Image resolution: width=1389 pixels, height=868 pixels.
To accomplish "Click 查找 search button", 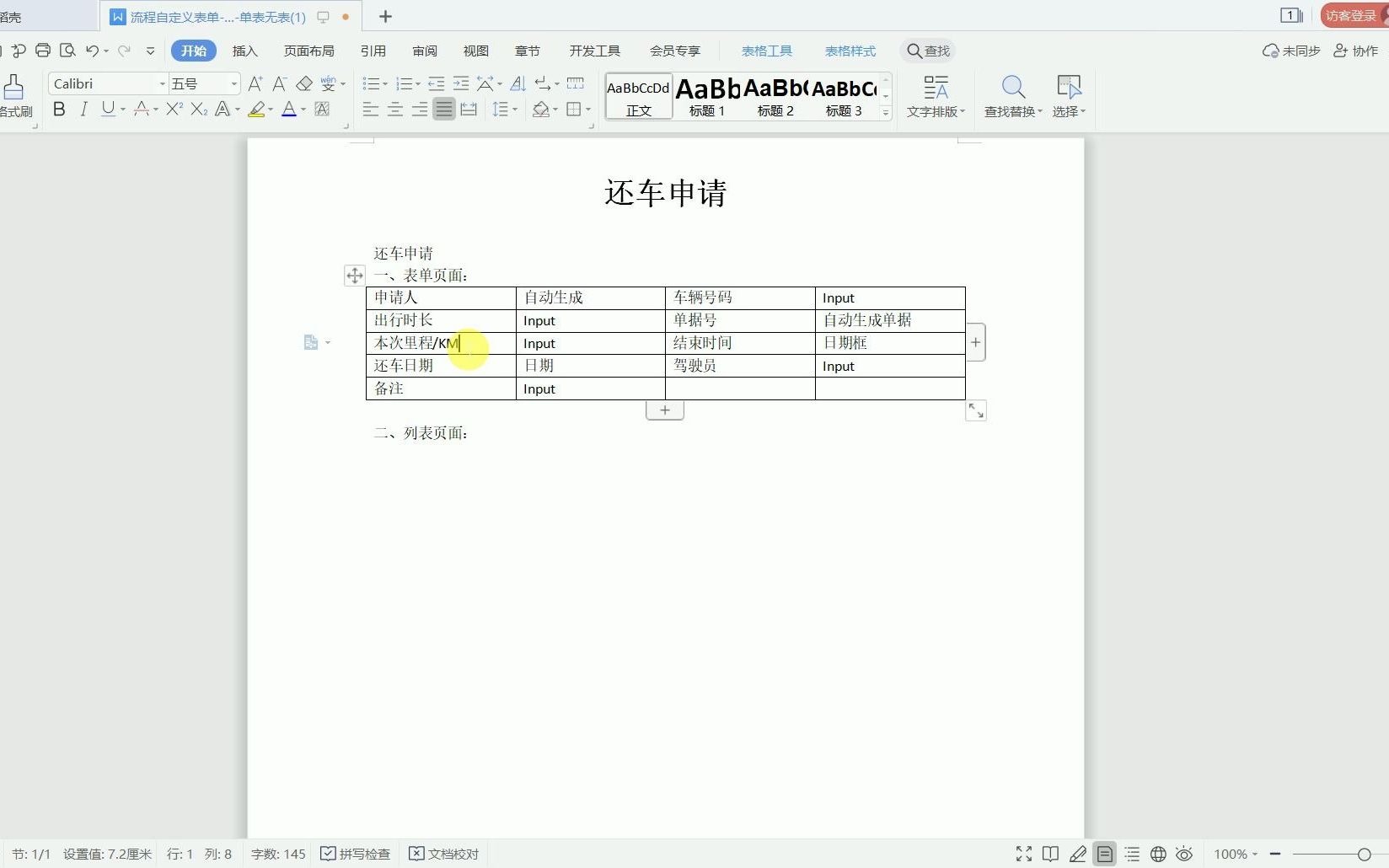I will (928, 51).
